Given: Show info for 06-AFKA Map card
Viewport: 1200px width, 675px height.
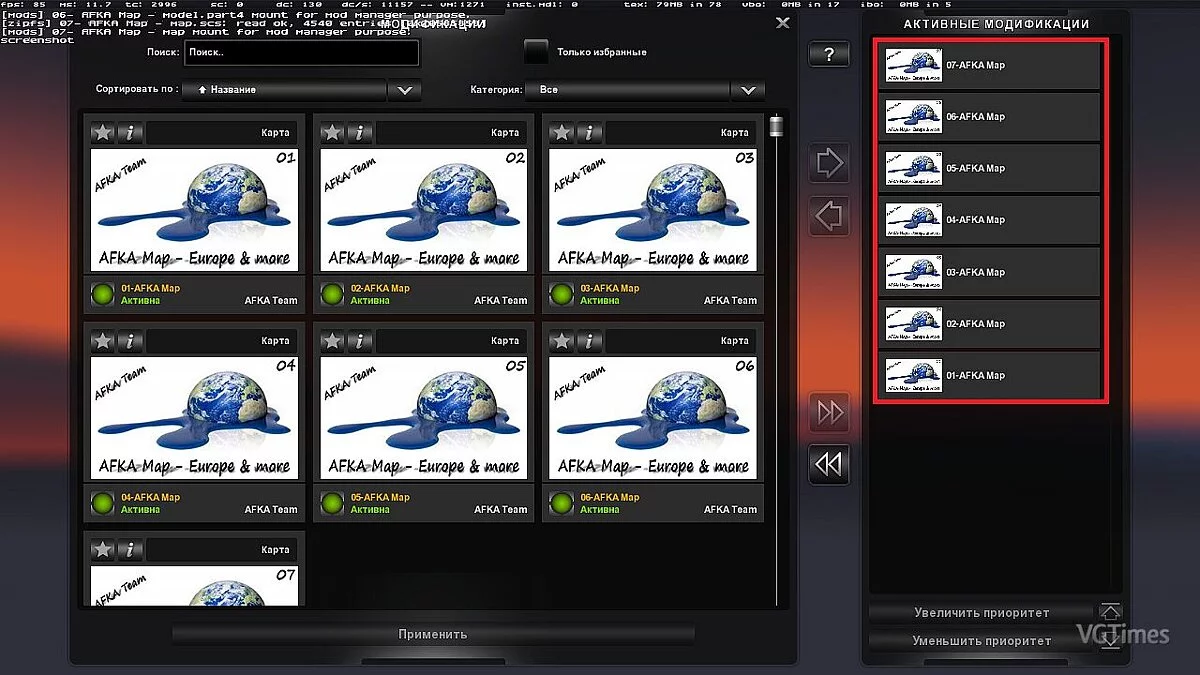Looking at the screenshot, I should coord(589,341).
